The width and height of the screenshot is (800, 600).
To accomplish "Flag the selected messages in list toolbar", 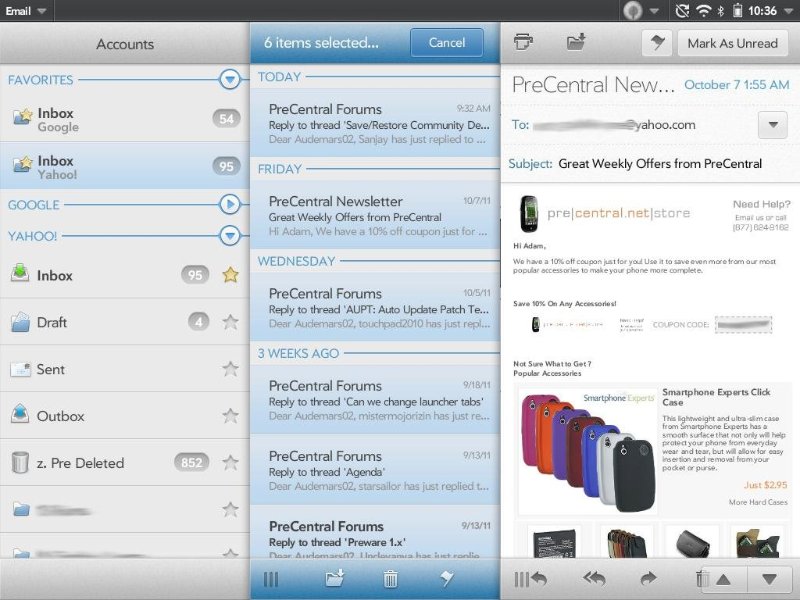I will point(446,579).
